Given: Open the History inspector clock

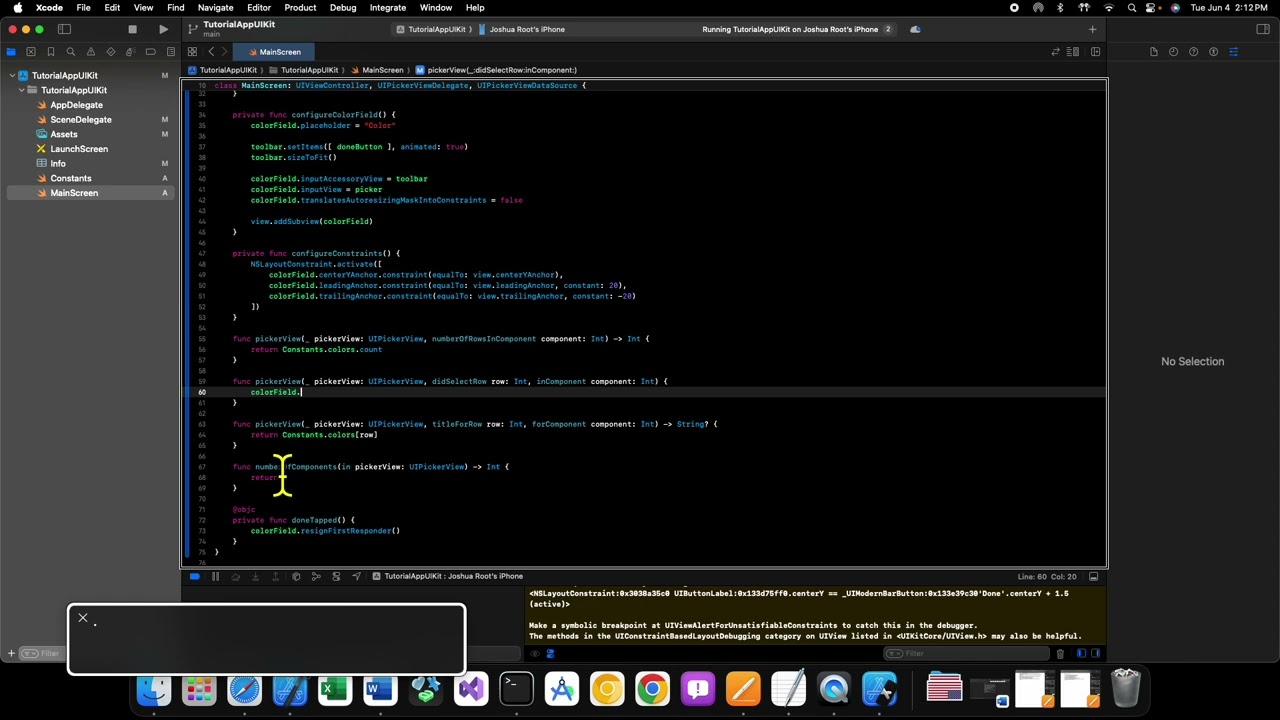Looking at the screenshot, I should click(x=1173, y=52).
